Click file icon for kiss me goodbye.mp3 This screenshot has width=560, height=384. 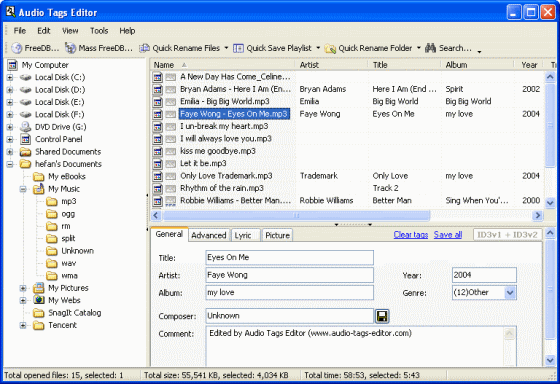tap(158, 151)
